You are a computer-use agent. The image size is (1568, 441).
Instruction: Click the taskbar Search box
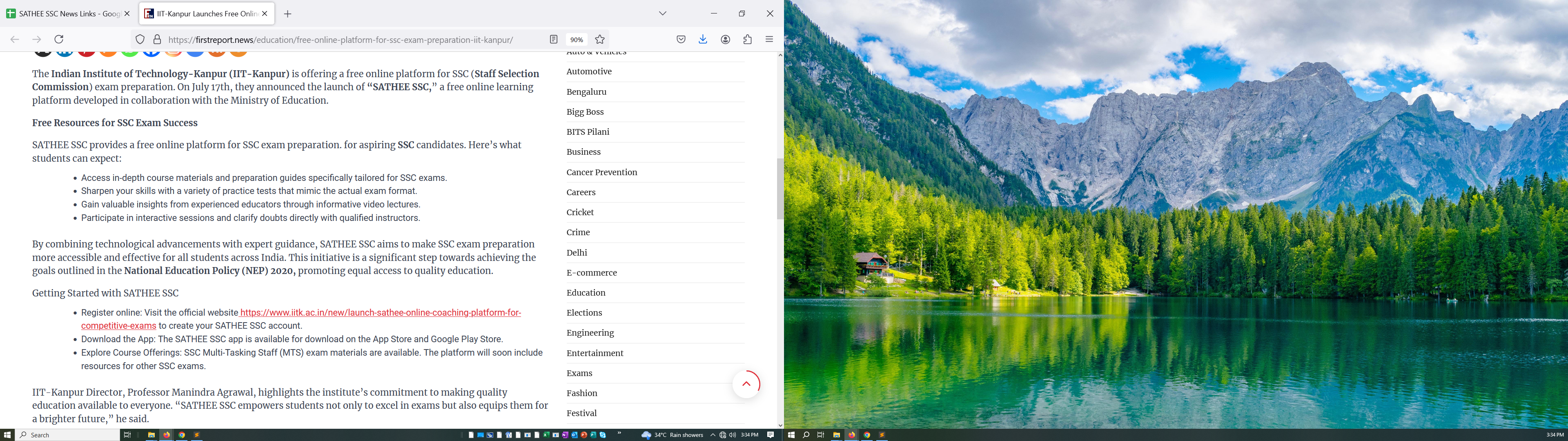click(67, 435)
